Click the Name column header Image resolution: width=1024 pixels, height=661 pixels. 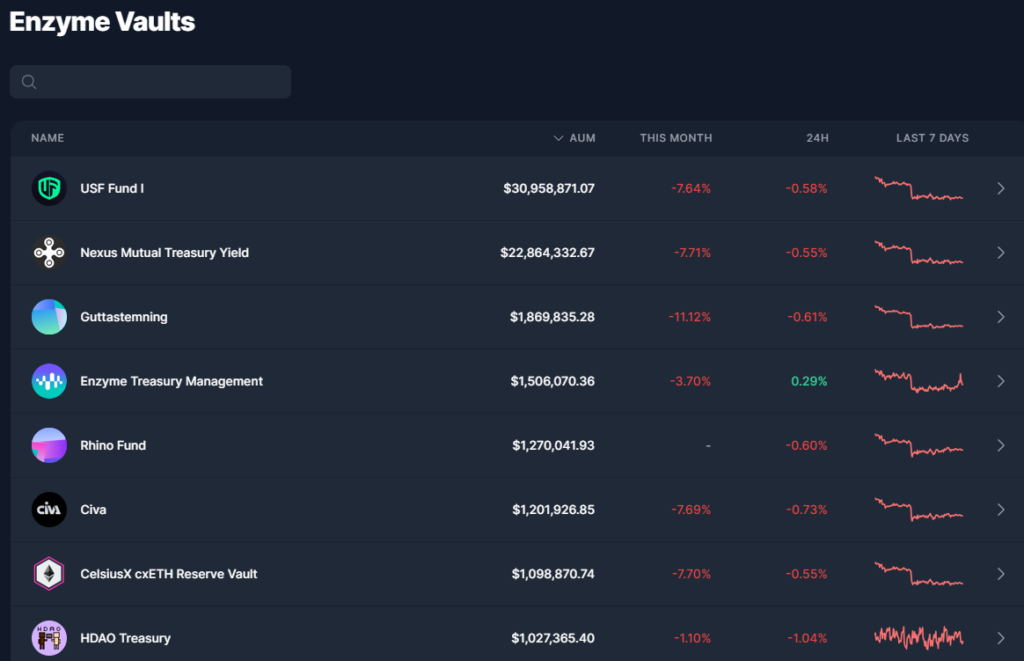tap(47, 138)
